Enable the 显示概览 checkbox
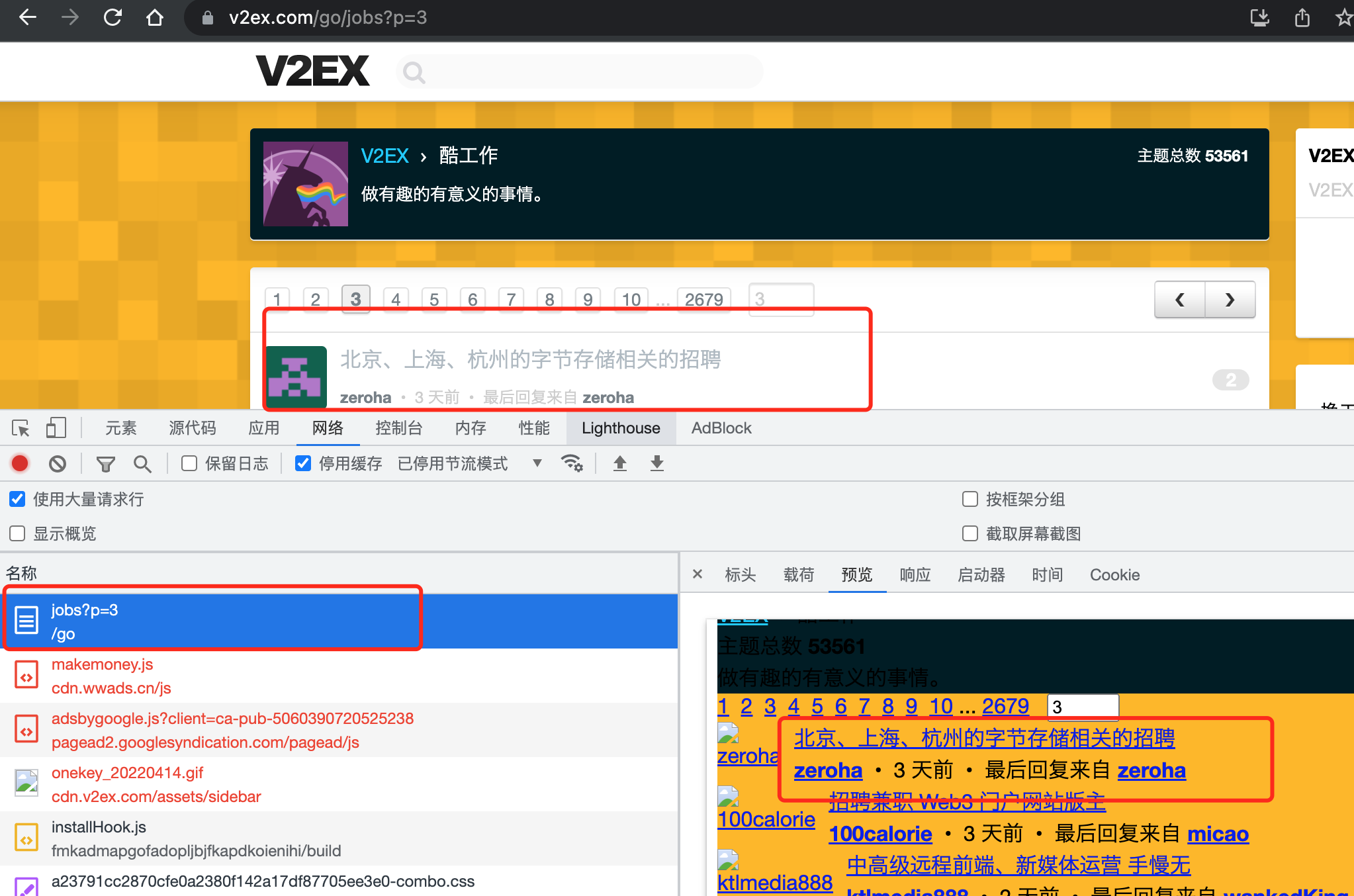 17,533
